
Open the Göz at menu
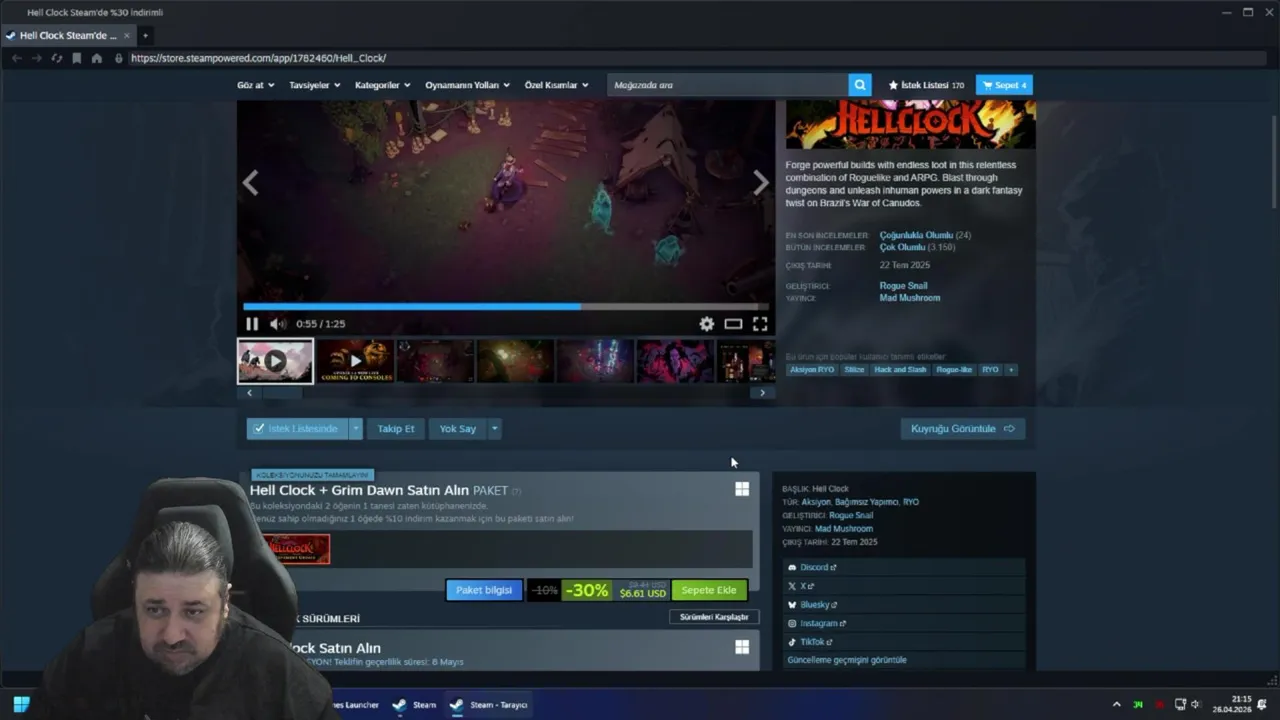point(254,85)
